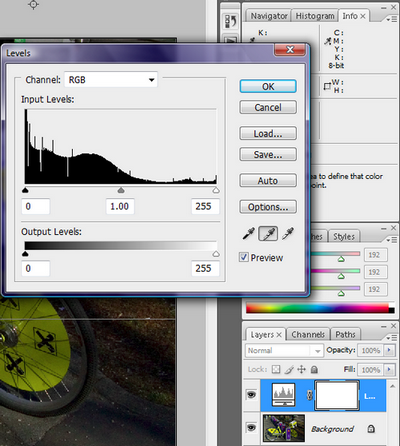The image size is (400, 446).
Task: Click the Auto button
Action: tap(268, 181)
